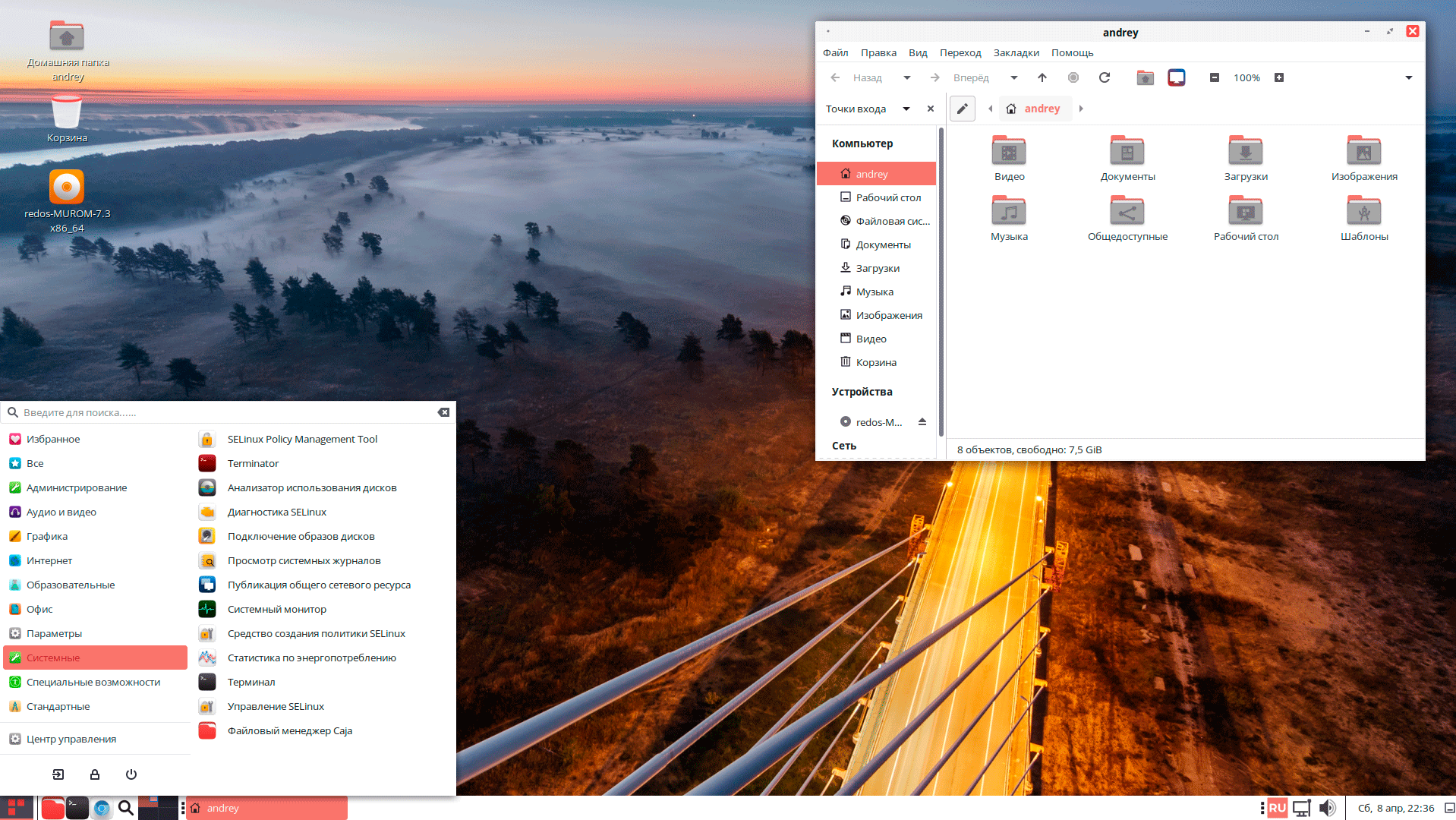
Task: Open home folder toolbar icon
Action: [1145, 77]
